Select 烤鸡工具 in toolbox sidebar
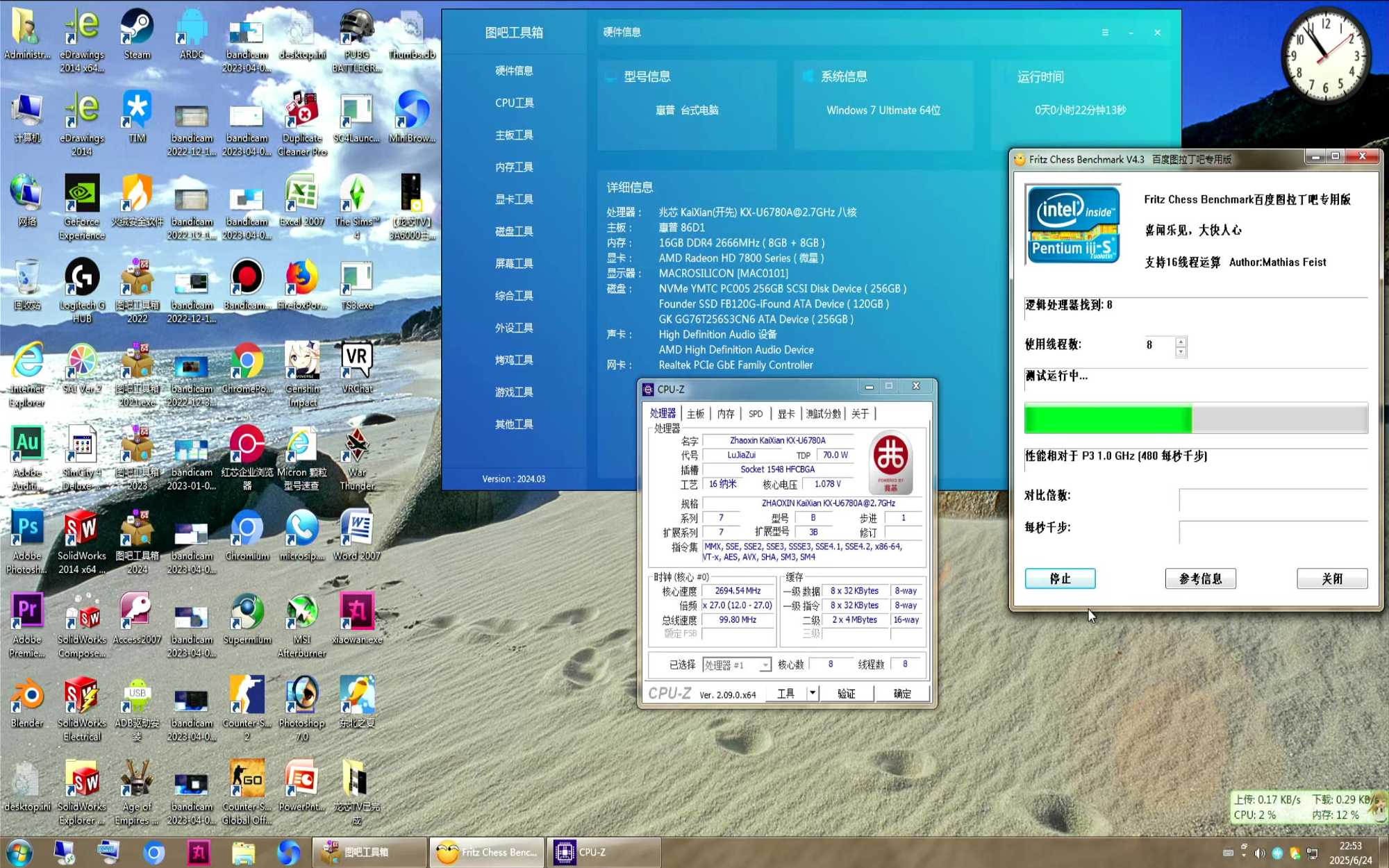 [514, 360]
